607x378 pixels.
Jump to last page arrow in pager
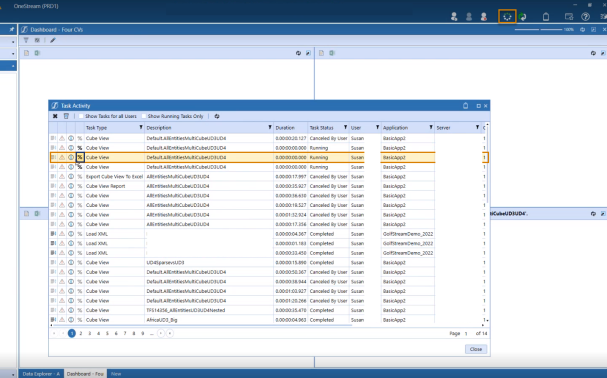(170, 333)
